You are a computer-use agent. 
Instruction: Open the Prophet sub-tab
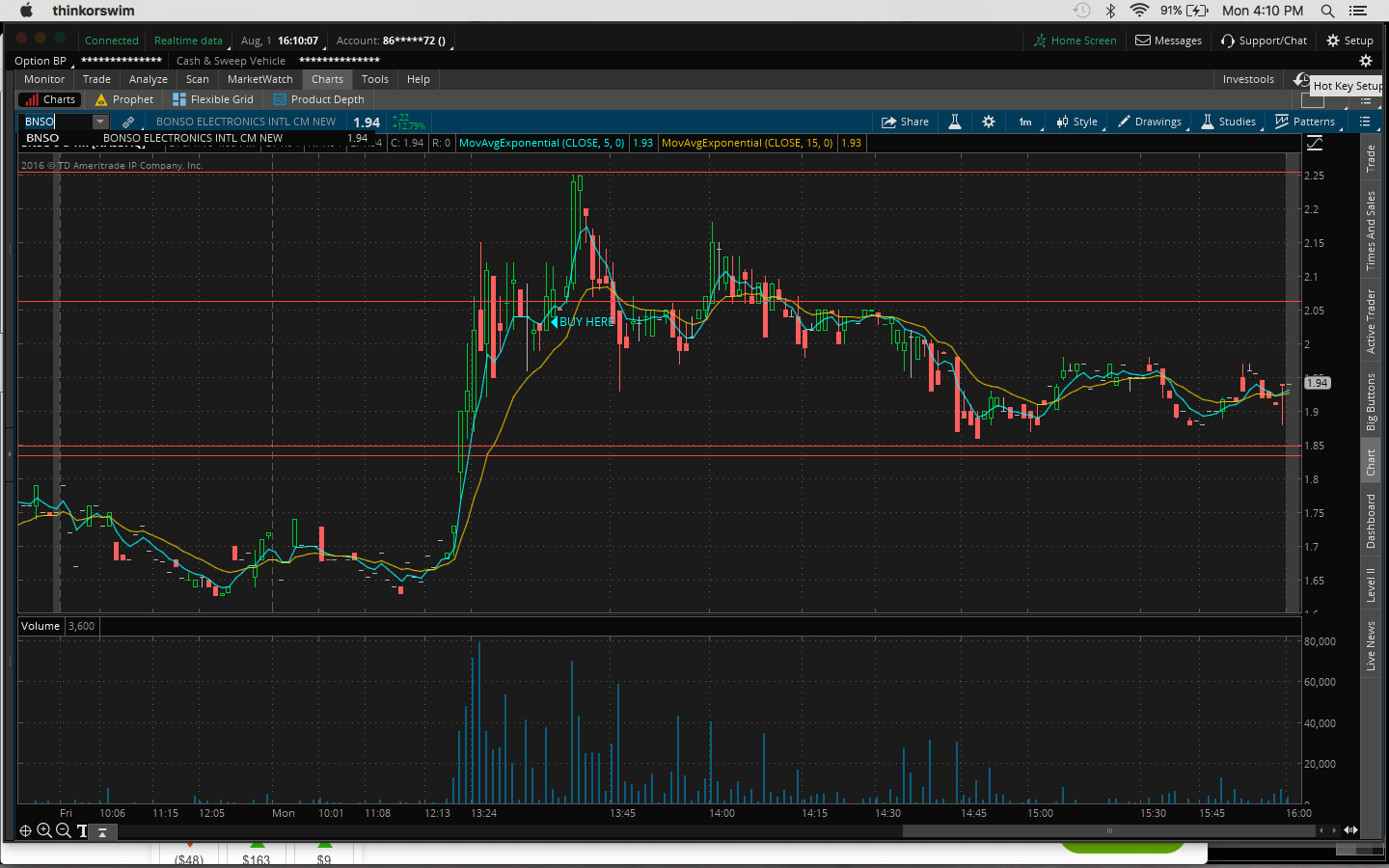click(124, 99)
